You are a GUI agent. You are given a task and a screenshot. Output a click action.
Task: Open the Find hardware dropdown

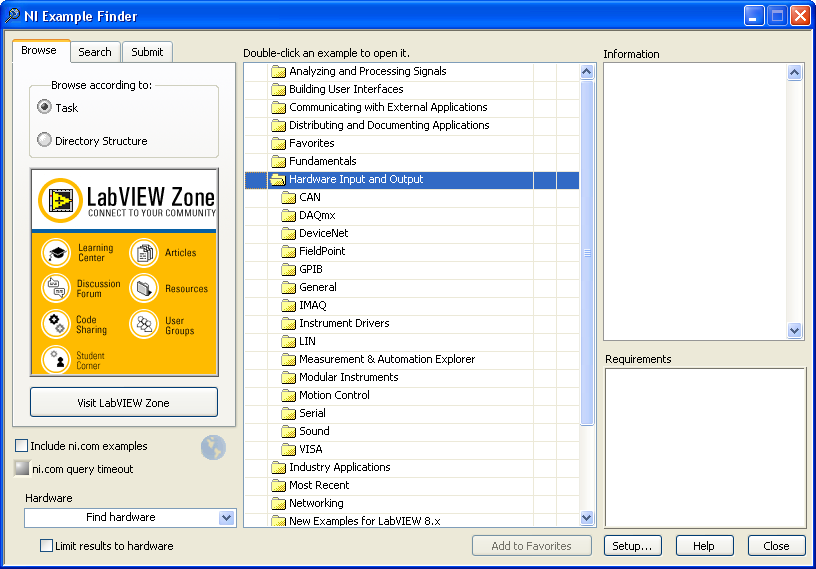click(226, 518)
